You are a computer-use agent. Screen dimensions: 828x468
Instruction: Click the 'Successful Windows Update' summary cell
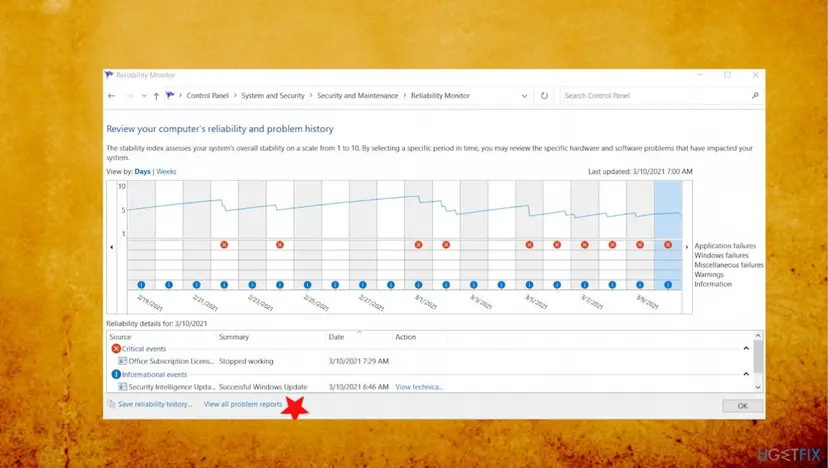click(263, 387)
